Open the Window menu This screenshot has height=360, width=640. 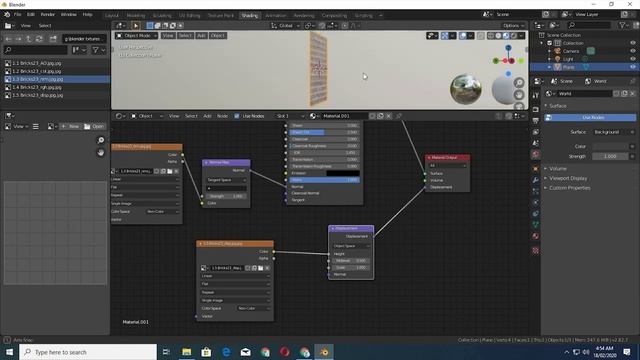coord(69,14)
